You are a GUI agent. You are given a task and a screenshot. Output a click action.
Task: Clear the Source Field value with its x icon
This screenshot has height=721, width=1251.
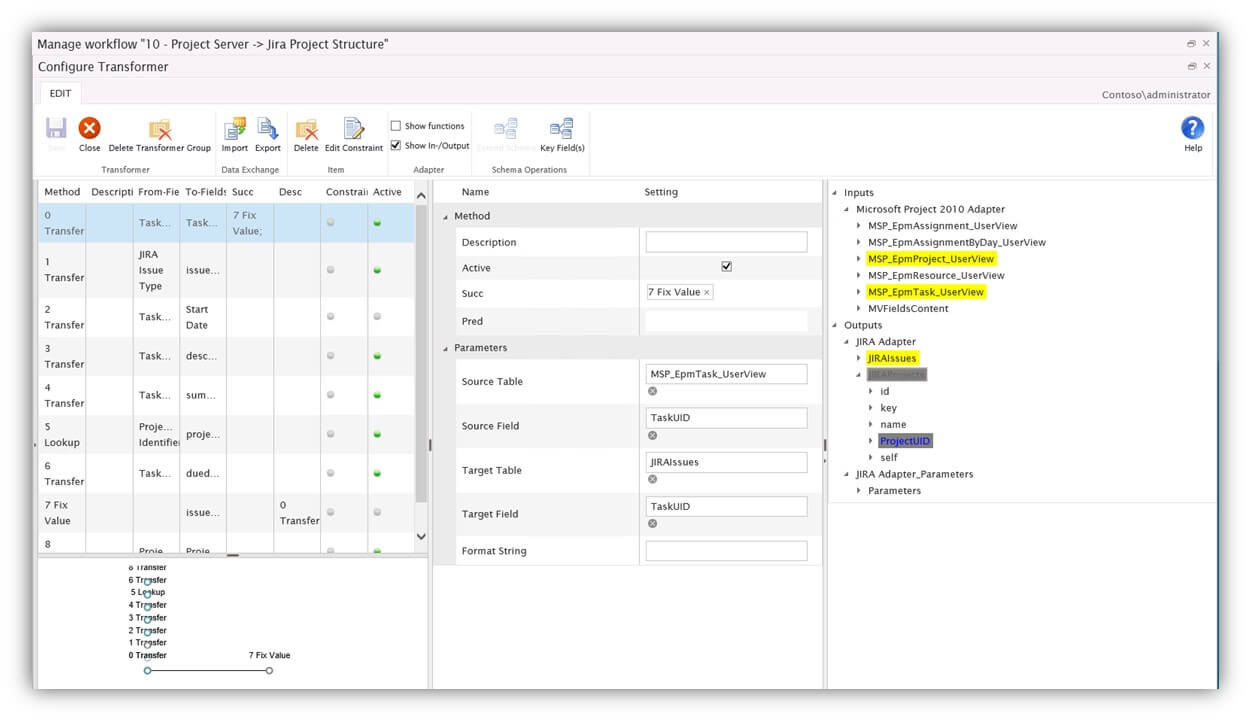point(653,435)
